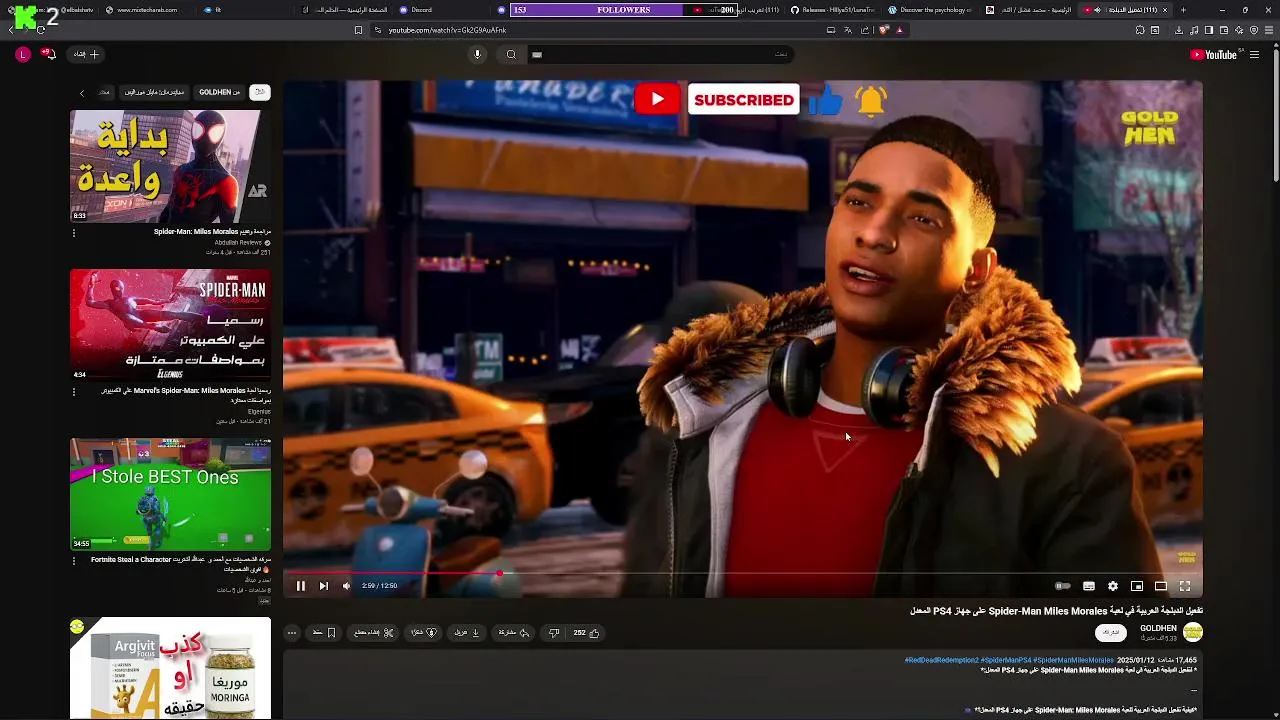Screen dimensions: 1280x720
Task: Click the browser address bar URL
Action: pyautogui.click(x=447, y=30)
